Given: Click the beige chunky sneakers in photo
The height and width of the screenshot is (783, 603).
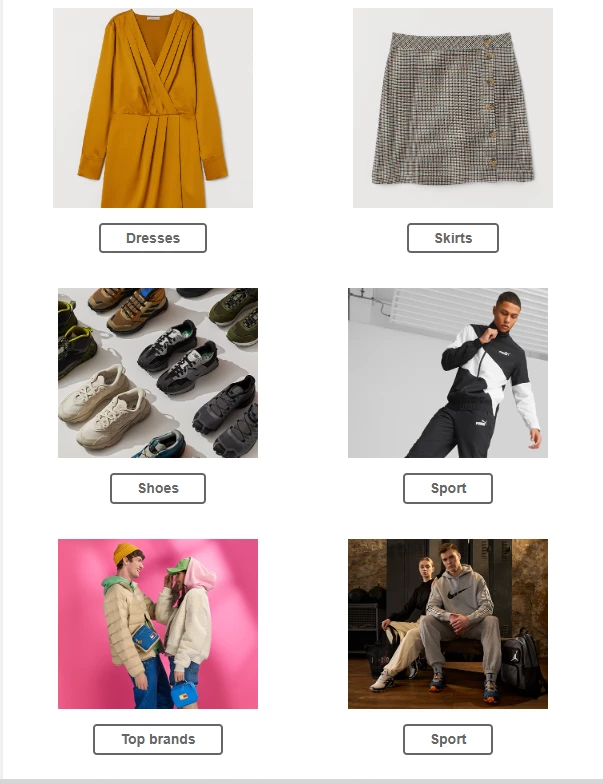Looking at the screenshot, I should [x=105, y=405].
